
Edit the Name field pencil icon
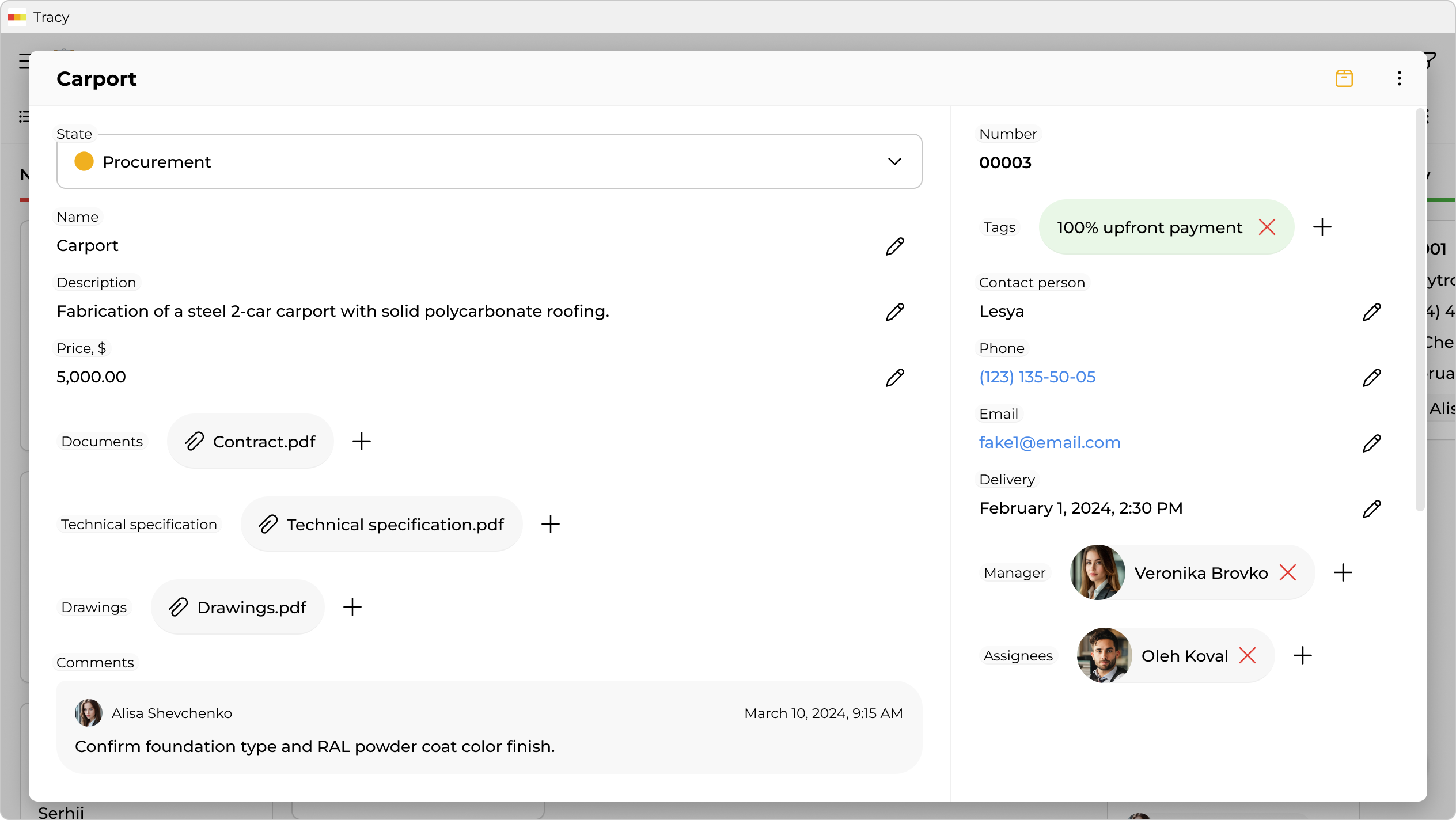[894, 246]
